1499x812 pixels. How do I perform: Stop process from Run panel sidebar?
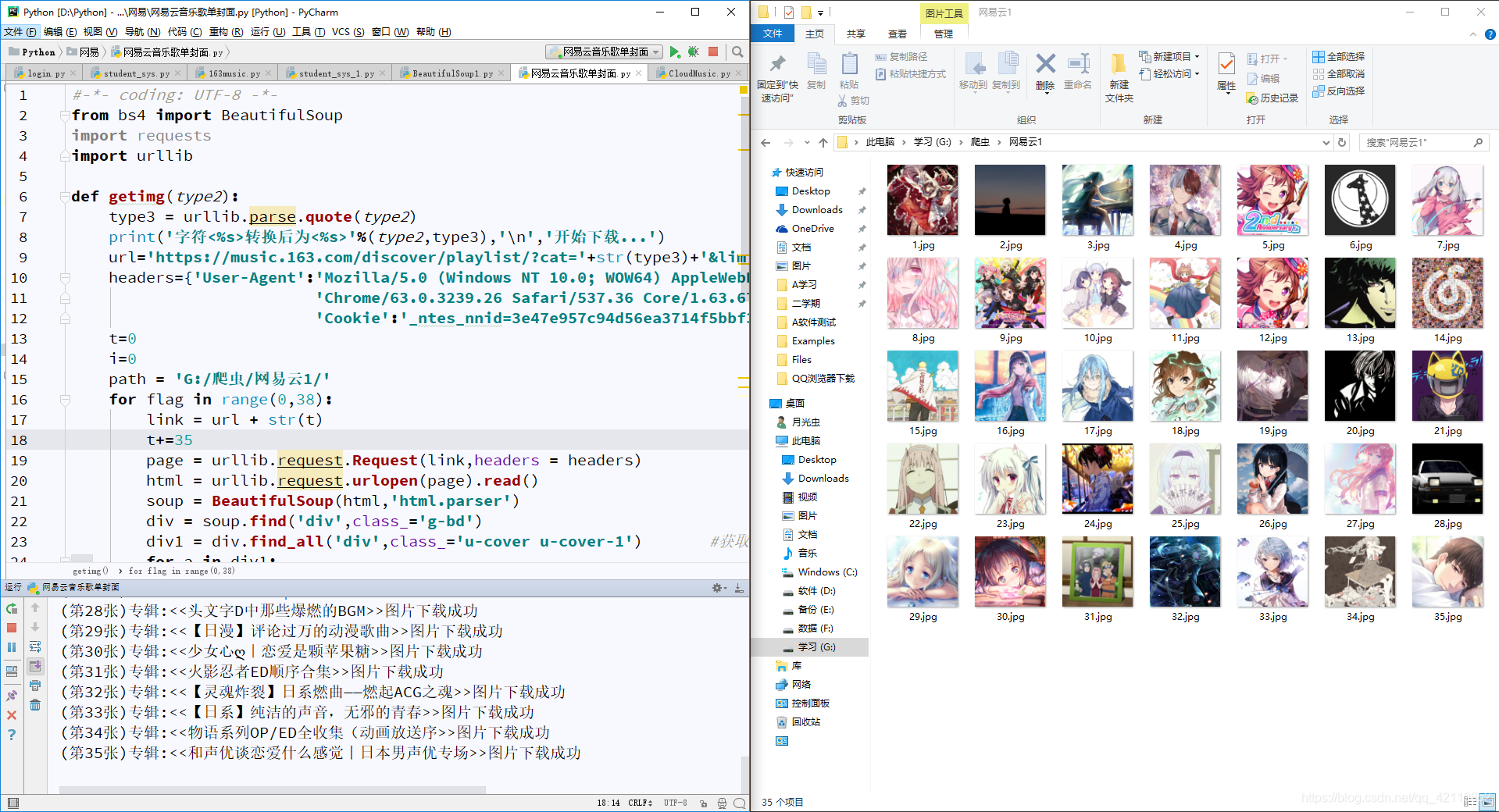click(x=12, y=628)
